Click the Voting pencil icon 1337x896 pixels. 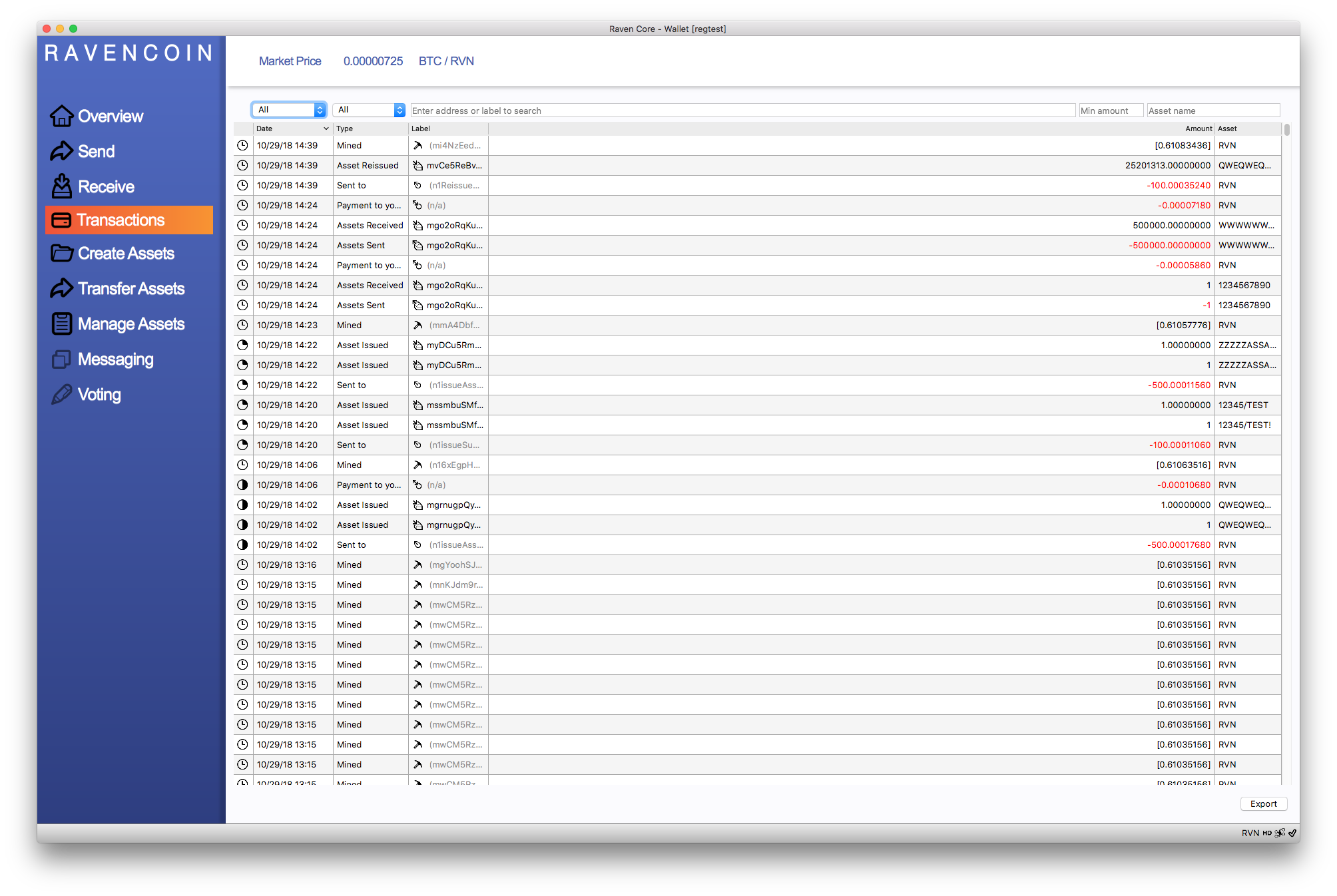[x=61, y=394]
